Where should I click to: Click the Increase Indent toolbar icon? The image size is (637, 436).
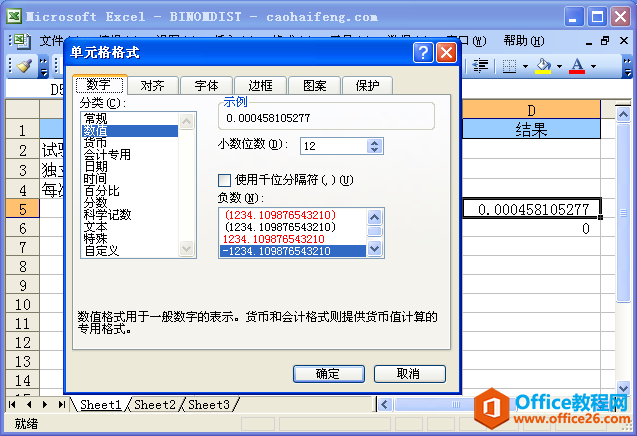tap(480, 66)
